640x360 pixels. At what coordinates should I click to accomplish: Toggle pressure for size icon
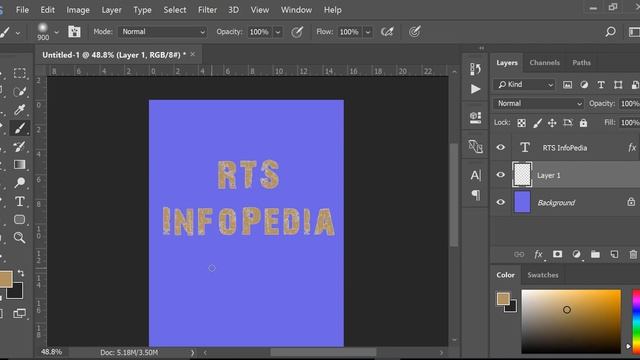[415, 32]
